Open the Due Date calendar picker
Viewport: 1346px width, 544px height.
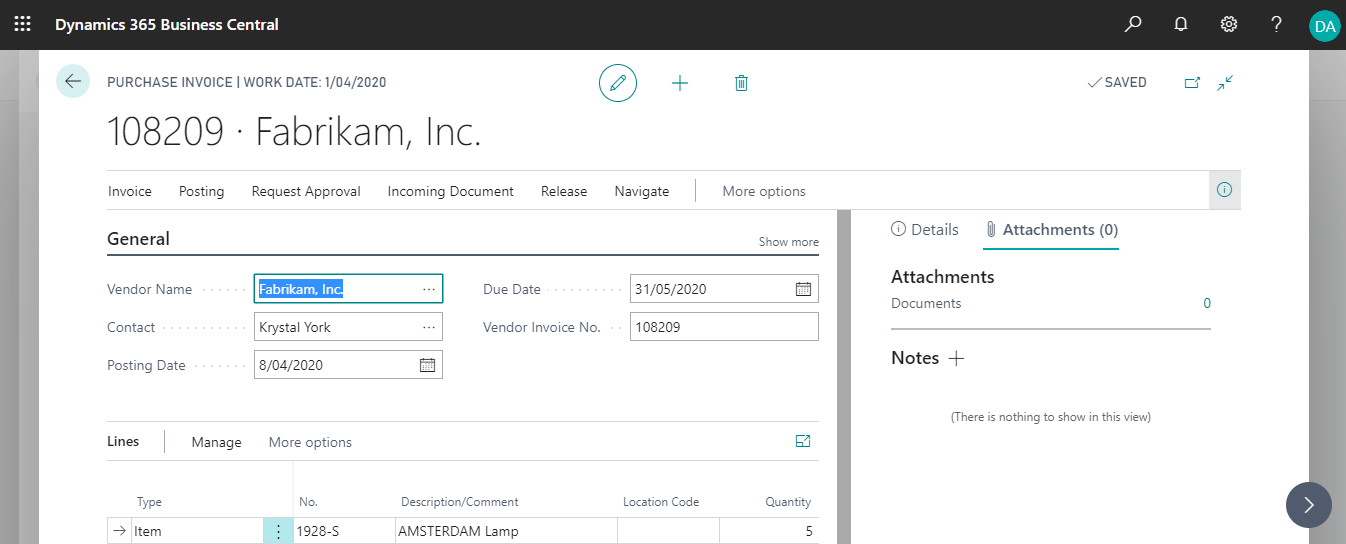coord(803,289)
